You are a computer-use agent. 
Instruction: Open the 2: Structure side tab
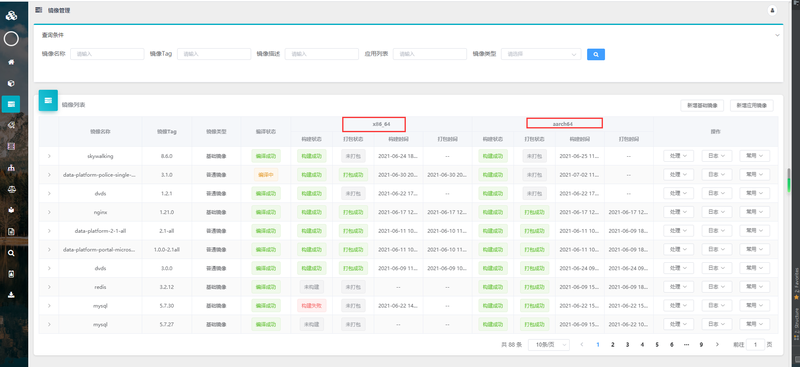[796, 324]
